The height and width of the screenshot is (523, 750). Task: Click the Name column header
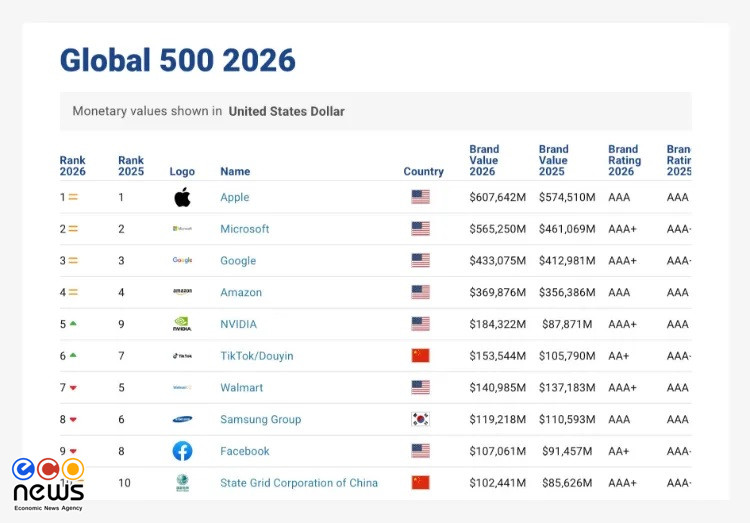[235, 171]
